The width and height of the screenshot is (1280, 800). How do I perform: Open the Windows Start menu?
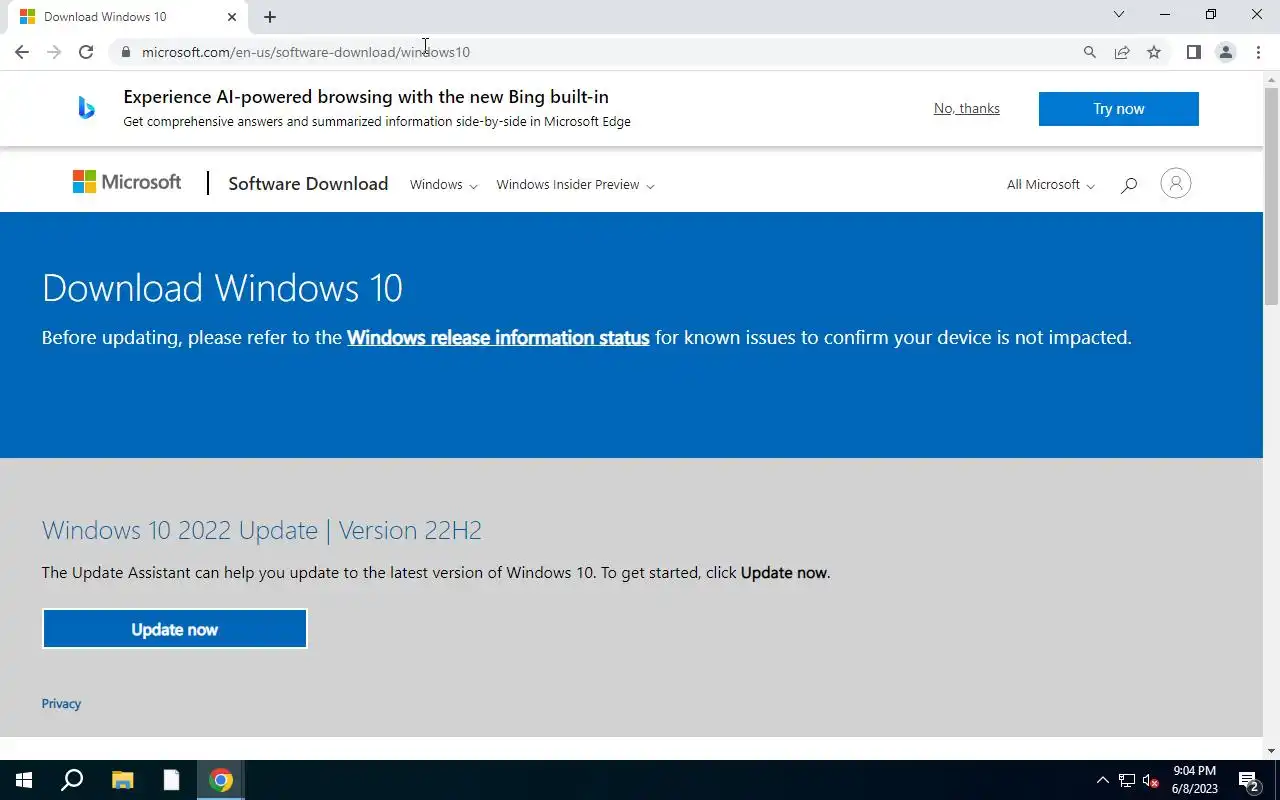pos(24,780)
